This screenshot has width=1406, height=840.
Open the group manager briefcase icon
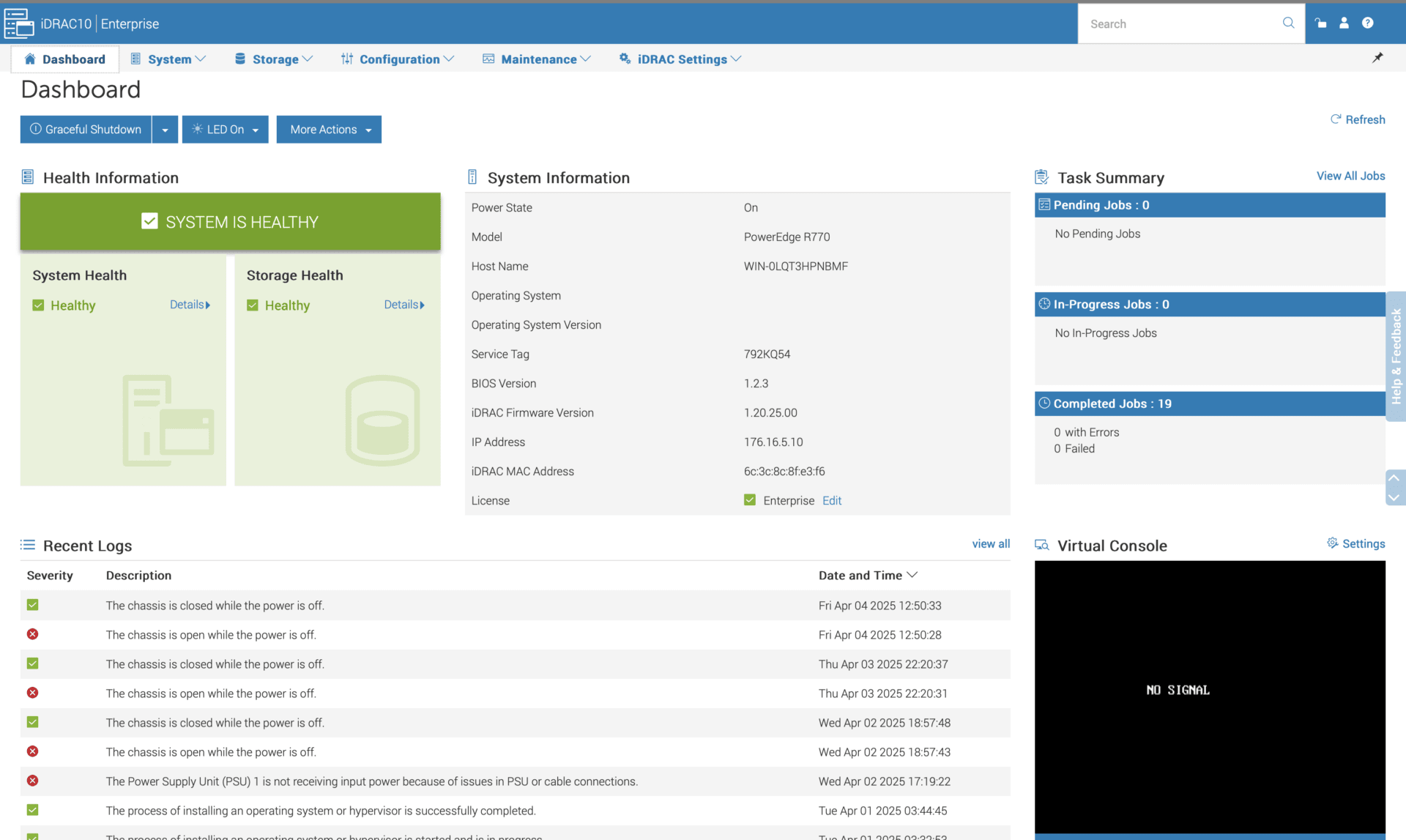point(1320,23)
